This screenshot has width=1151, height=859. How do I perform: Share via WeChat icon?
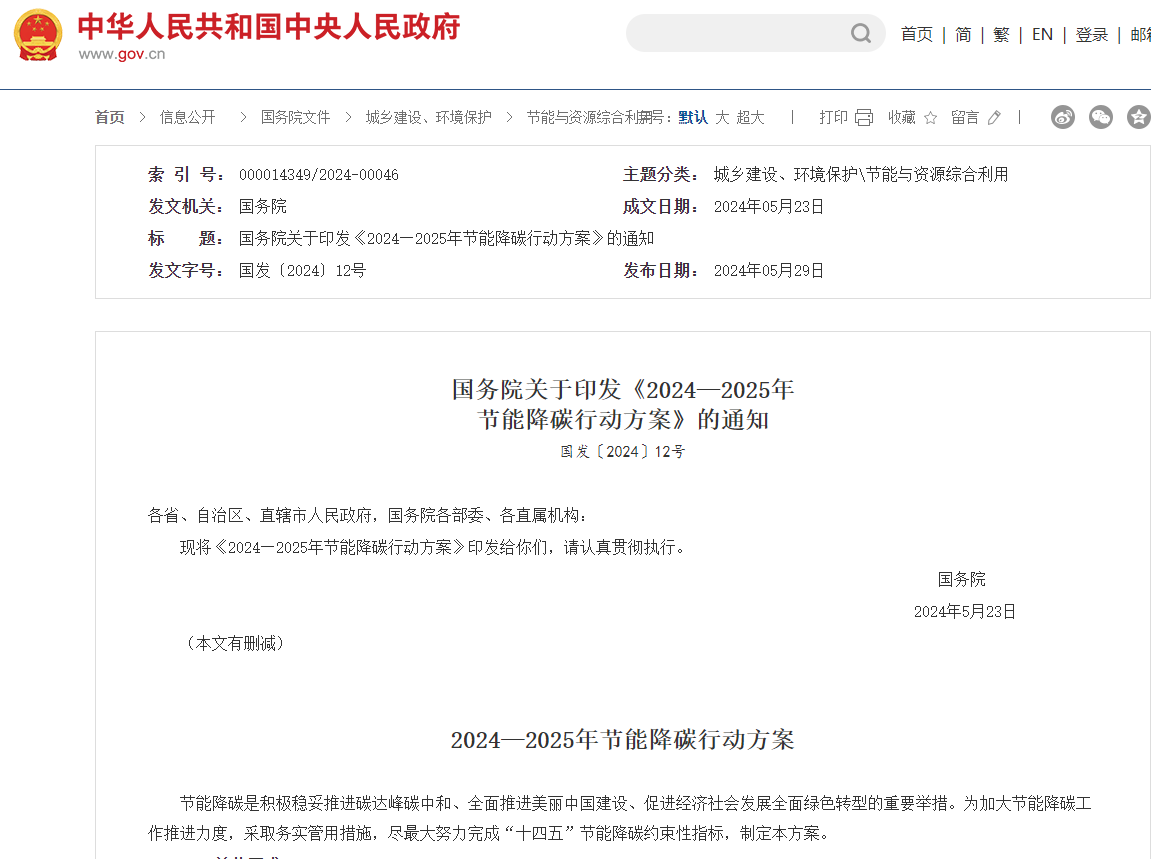pyautogui.click(x=1100, y=117)
